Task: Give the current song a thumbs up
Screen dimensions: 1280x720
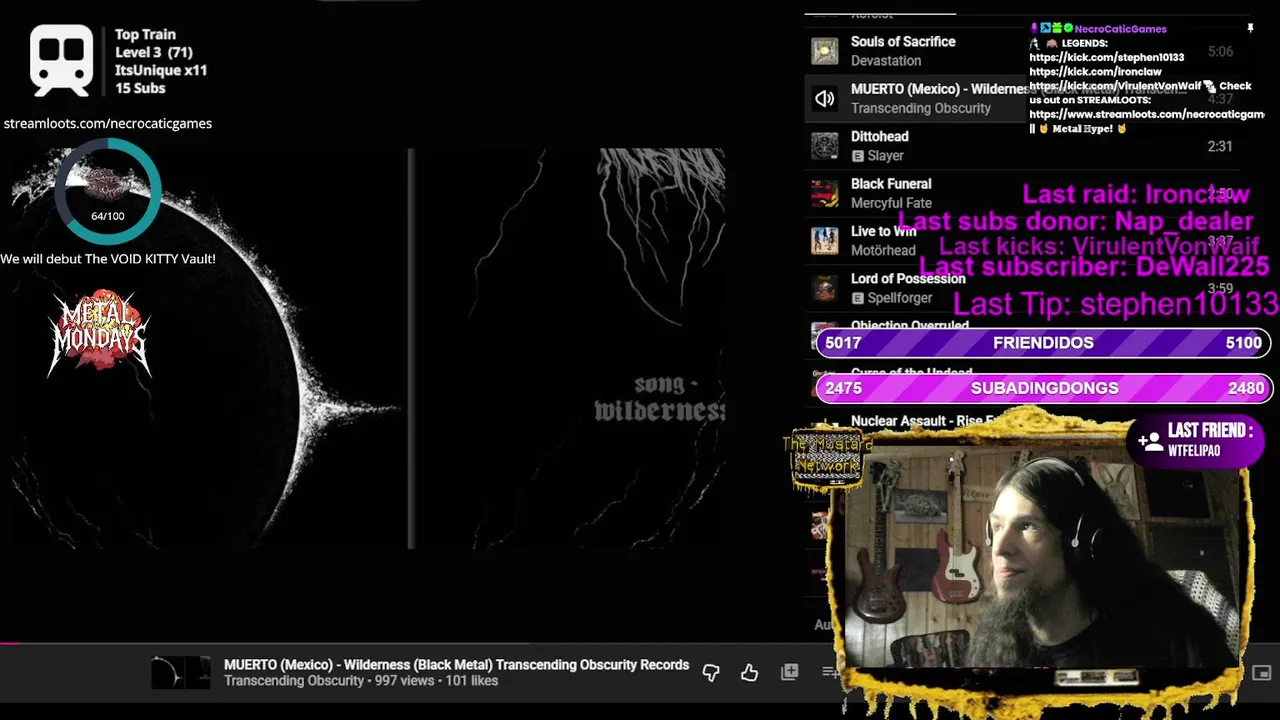Action: (749, 673)
